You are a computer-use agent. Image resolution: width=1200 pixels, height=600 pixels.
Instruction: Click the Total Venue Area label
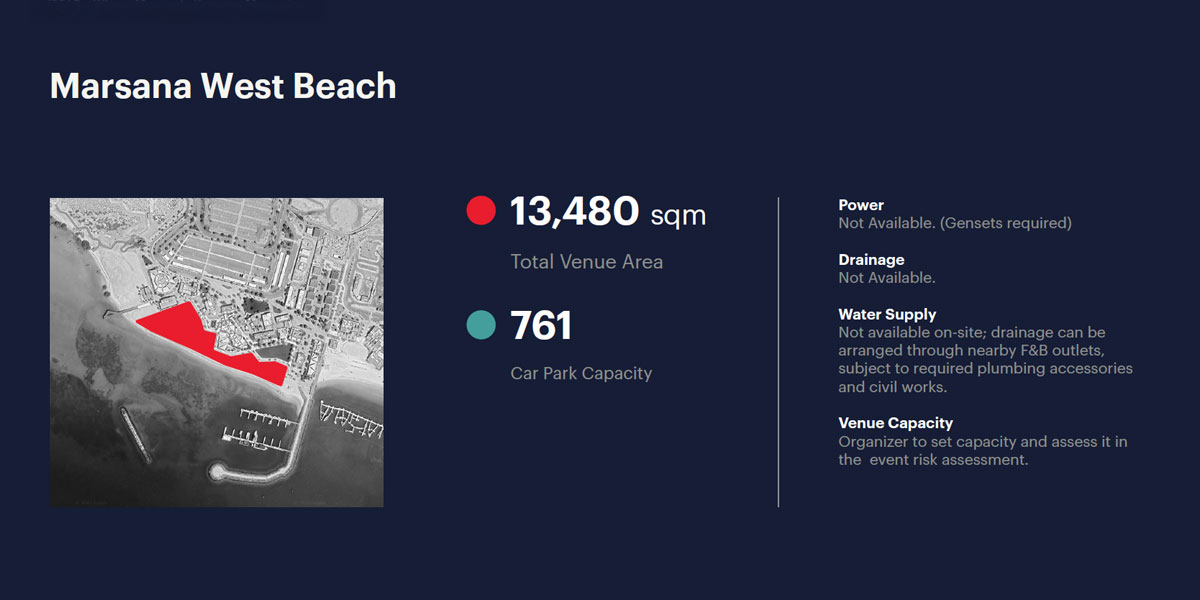pos(587,262)
